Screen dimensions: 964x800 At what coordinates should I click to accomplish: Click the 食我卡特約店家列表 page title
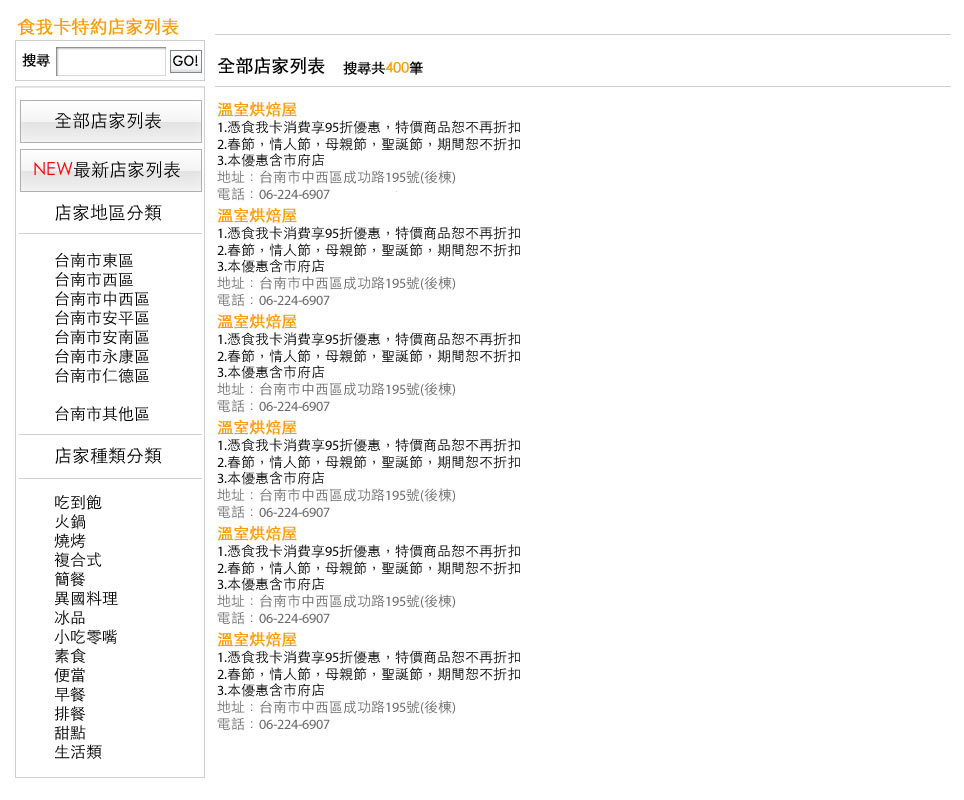point(98,27)
